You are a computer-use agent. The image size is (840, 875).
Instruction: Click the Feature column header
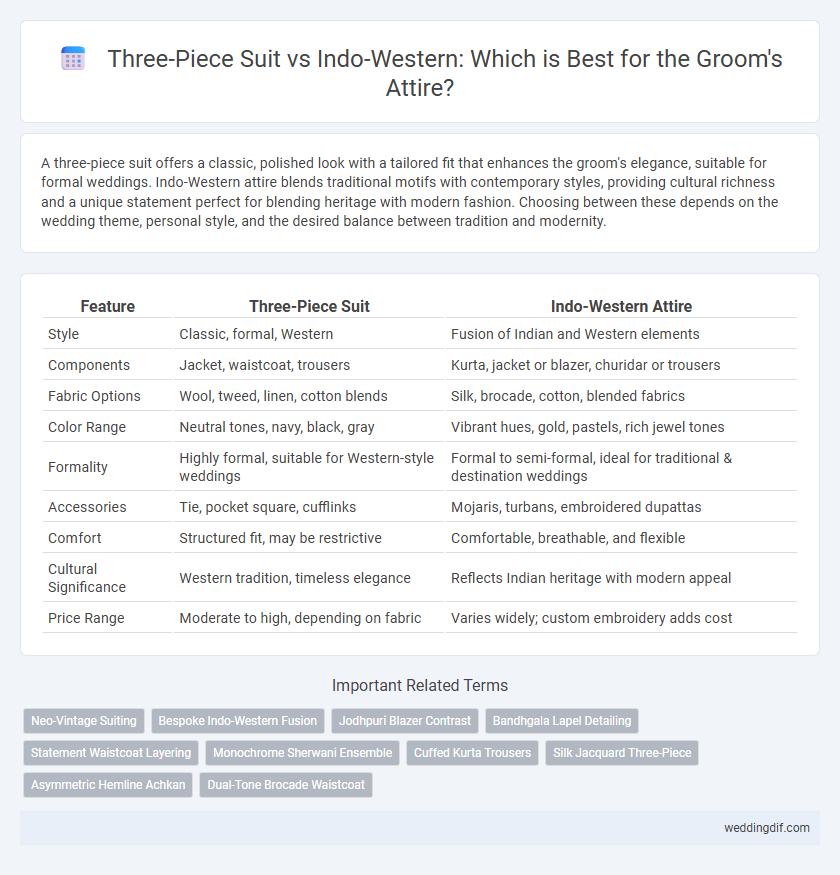click(108, 306)
